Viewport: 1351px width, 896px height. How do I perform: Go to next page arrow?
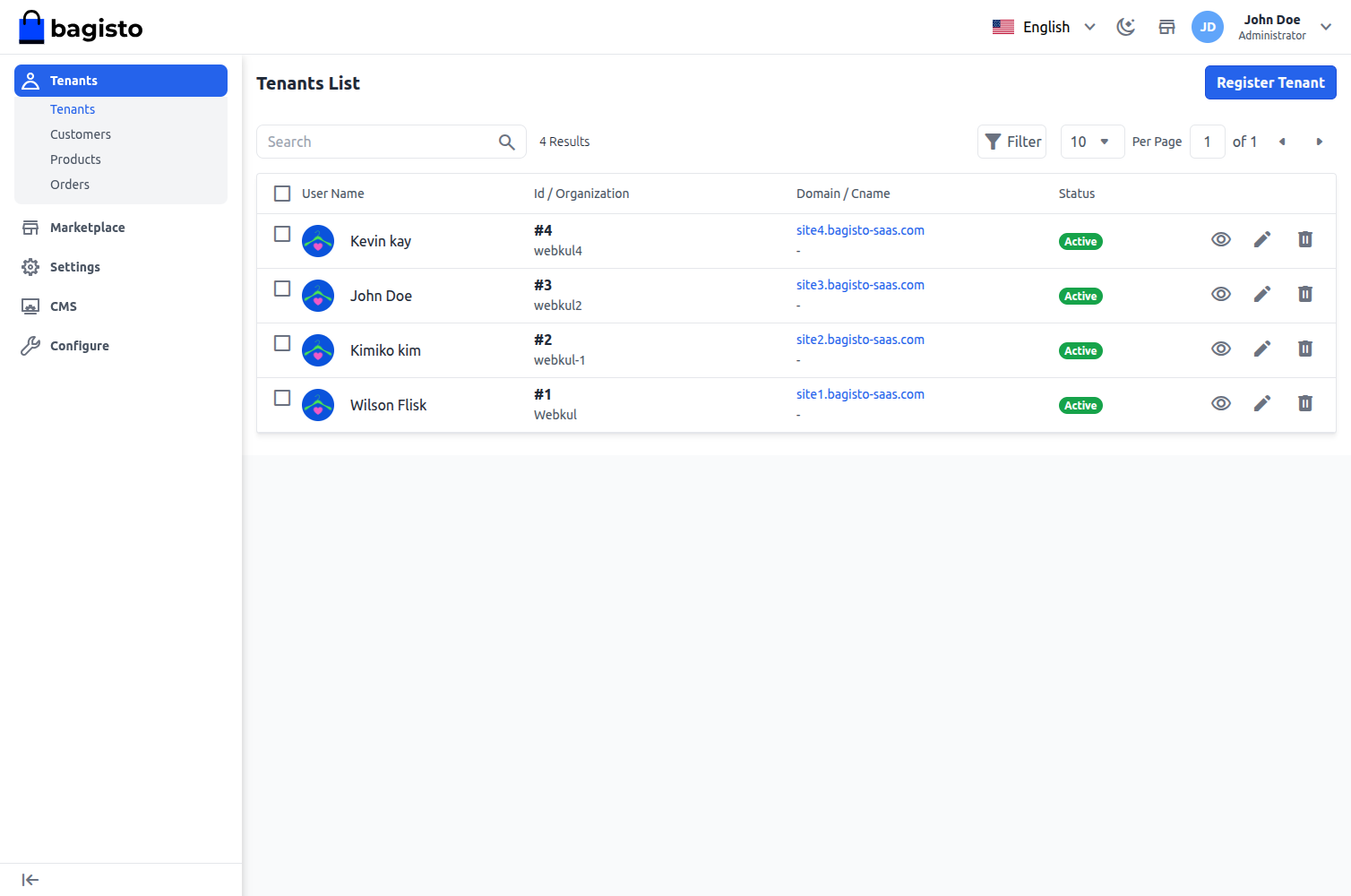tap(1319, 142)
